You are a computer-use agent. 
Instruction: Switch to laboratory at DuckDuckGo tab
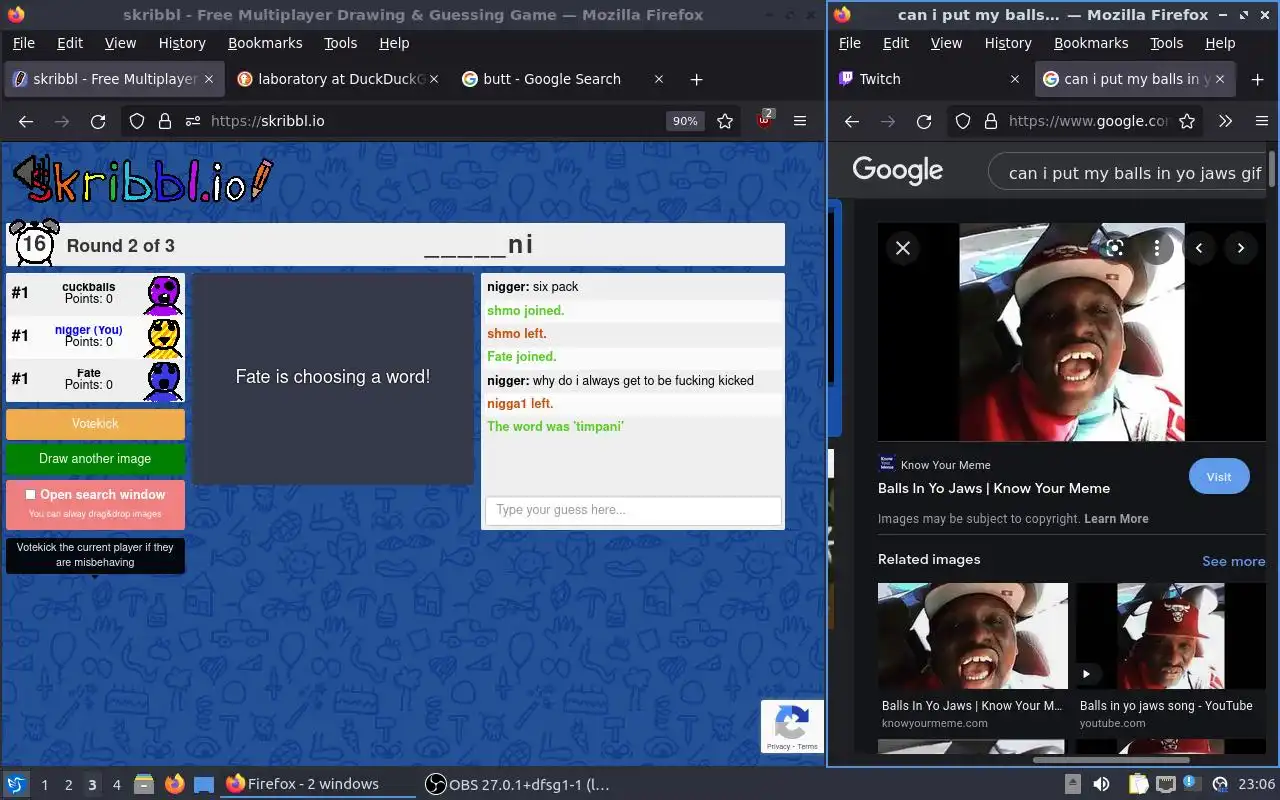(340, 79)
